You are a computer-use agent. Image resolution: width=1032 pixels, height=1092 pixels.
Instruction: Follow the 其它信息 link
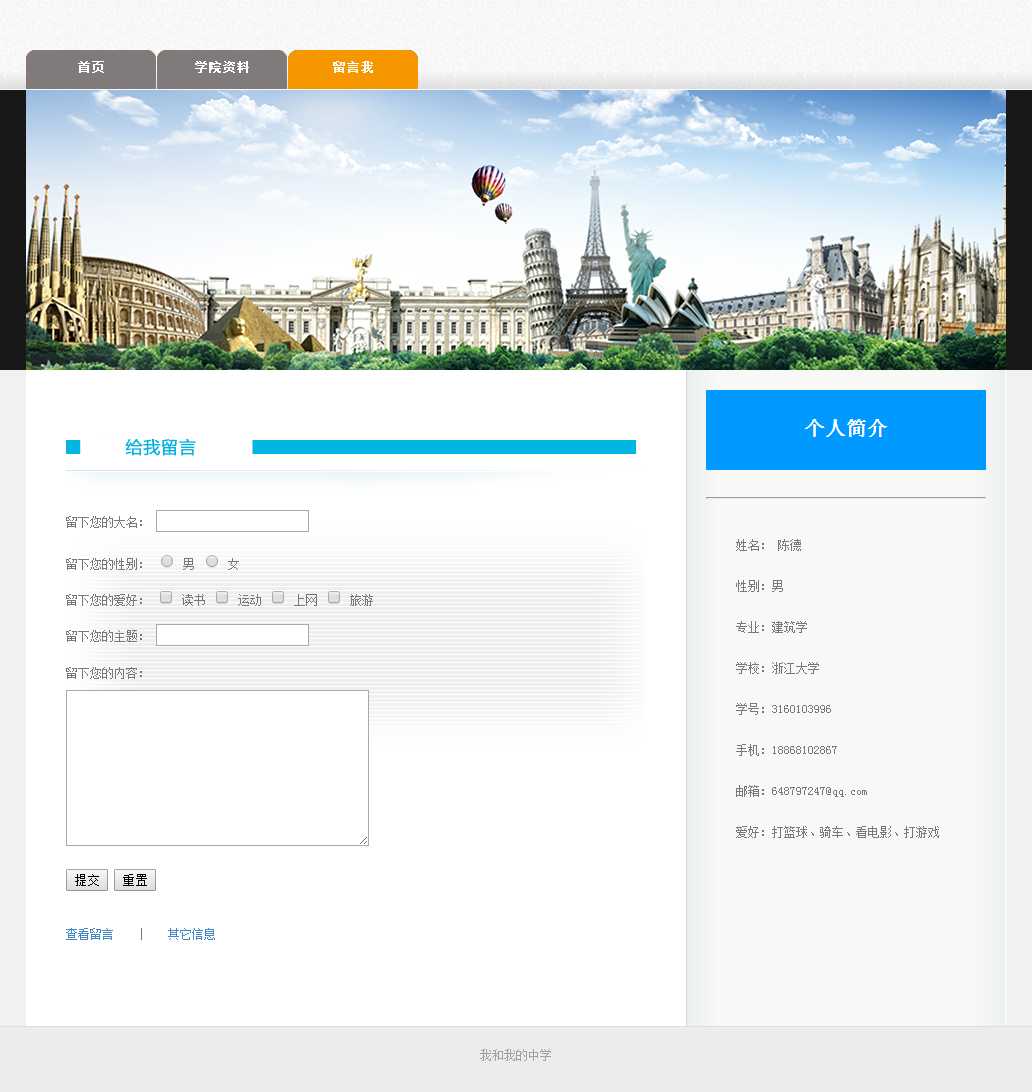(191, 934)
